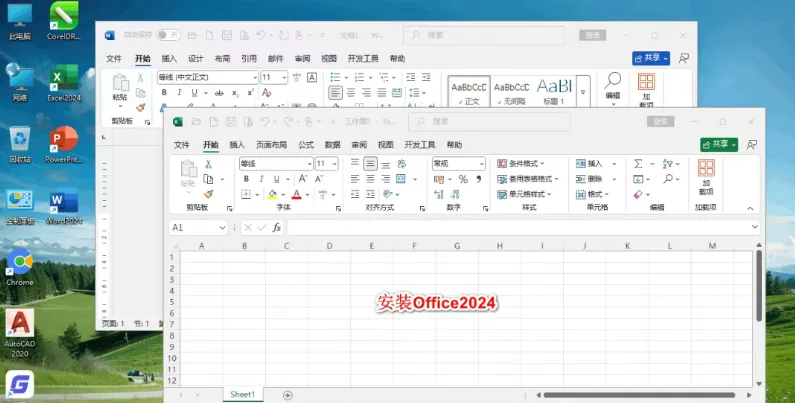Image resolution: width=795 pixels, height=403 pixels.
Task: Click the Cut scissors icon in Excel ribbon
Action: point(208,164)
